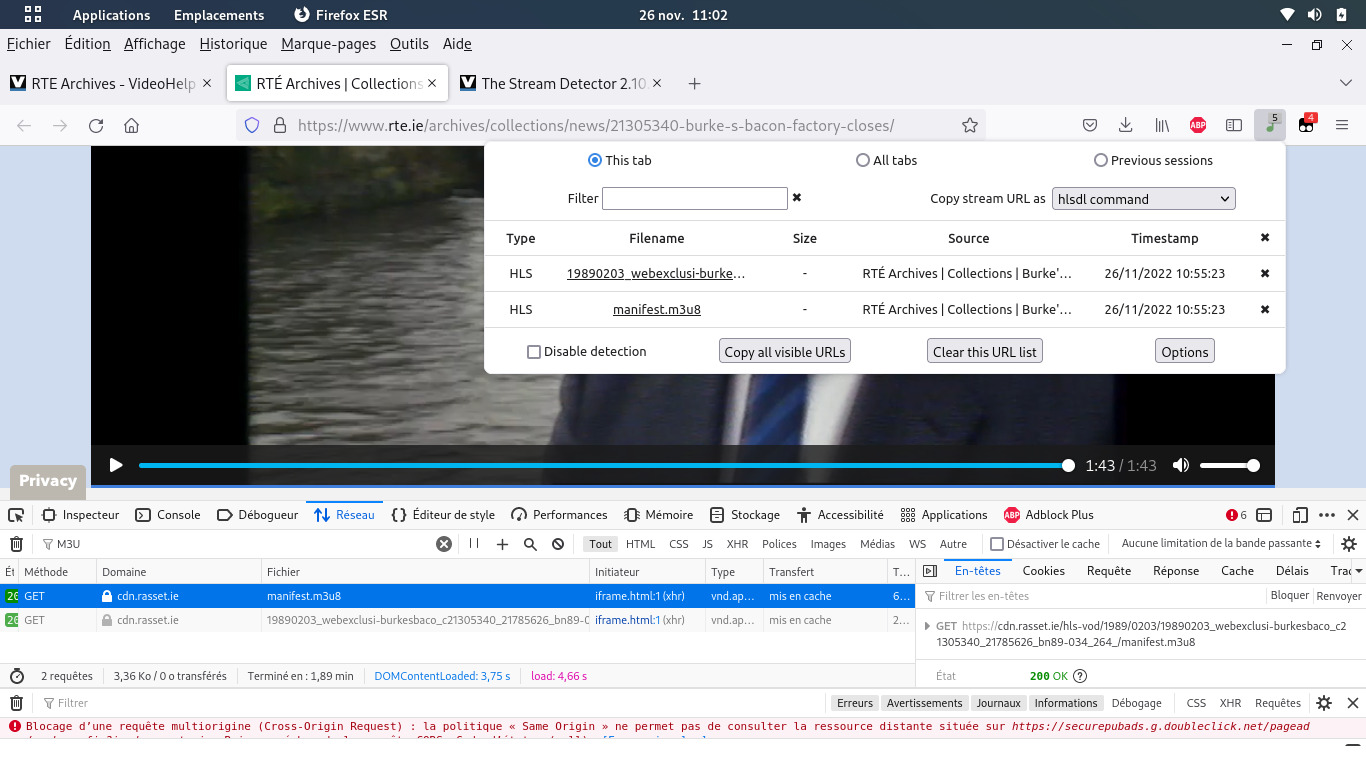Click the manifest.m3u8 filename link in popup
Screen dimensions: 1366x768
click(657, 309)
